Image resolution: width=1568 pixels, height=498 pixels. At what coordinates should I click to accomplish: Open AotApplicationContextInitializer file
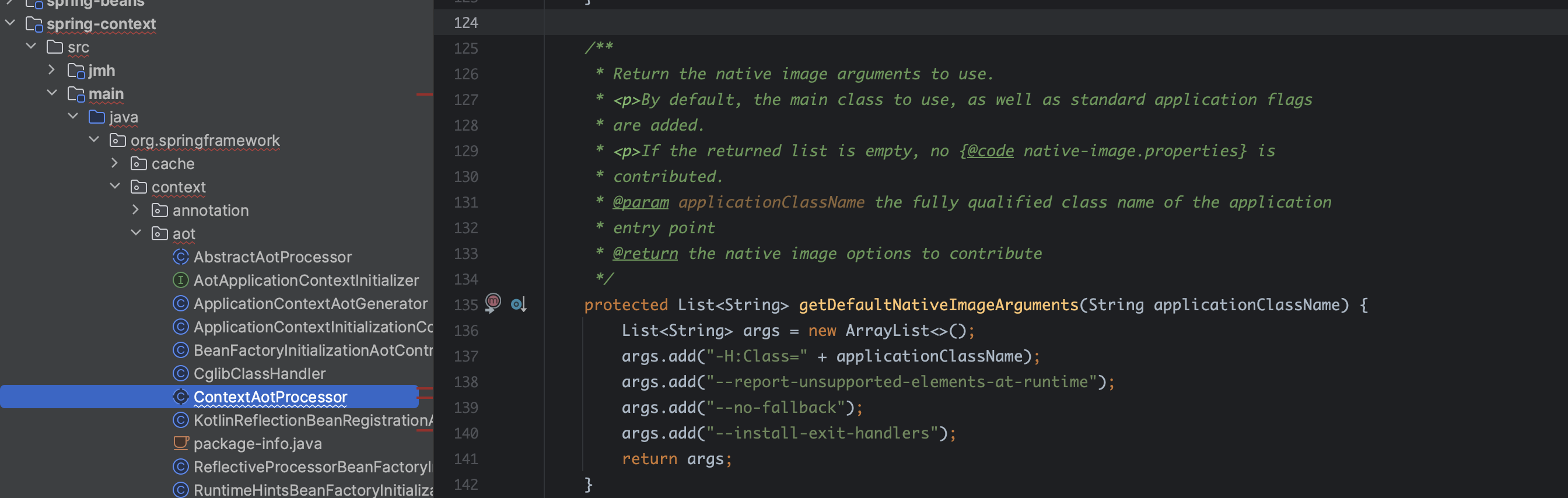[306, 280]
